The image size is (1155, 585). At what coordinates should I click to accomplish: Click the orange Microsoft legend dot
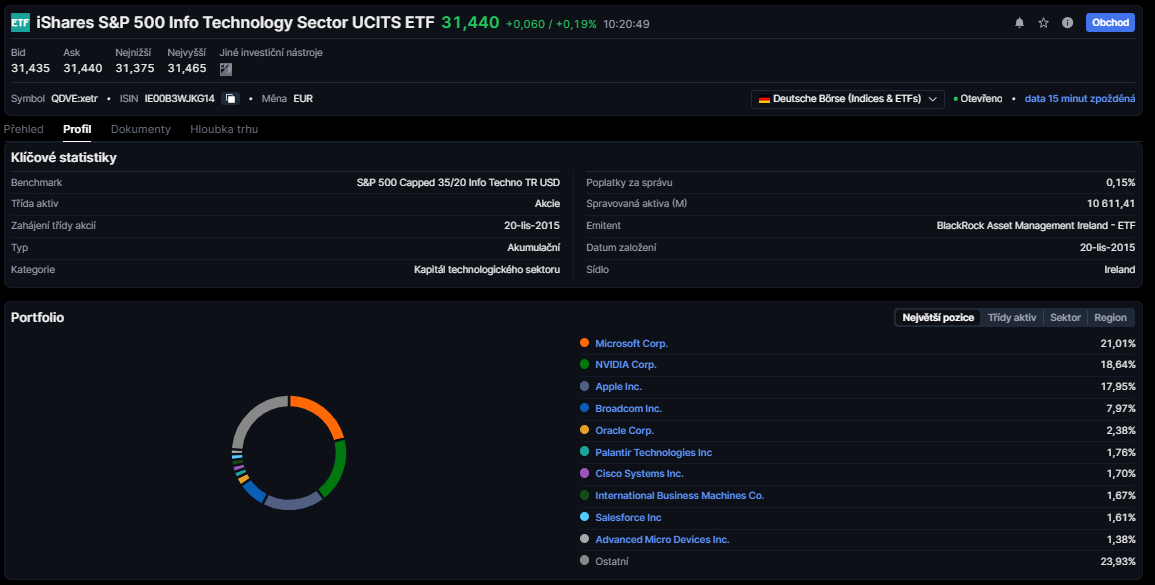pyautogui.click(x=584, y=343)
